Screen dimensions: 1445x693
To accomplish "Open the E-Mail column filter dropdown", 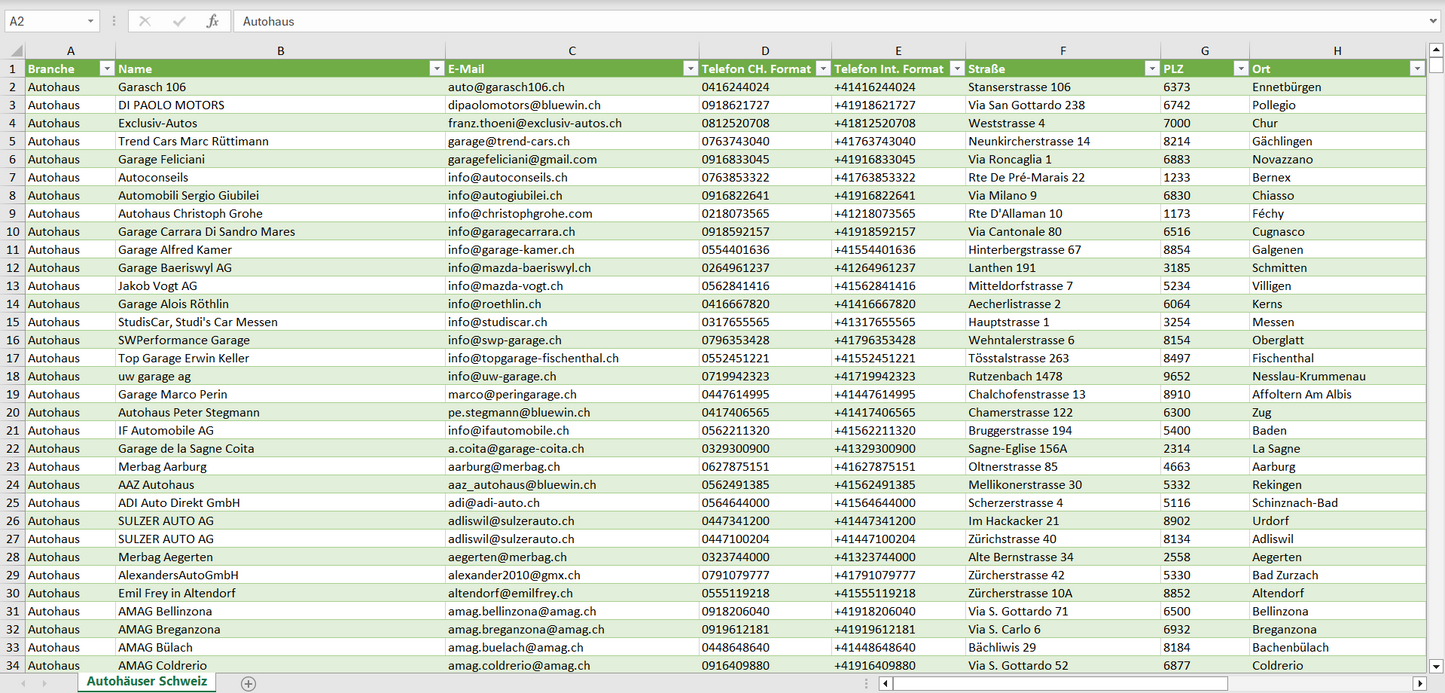I will 690,69.
